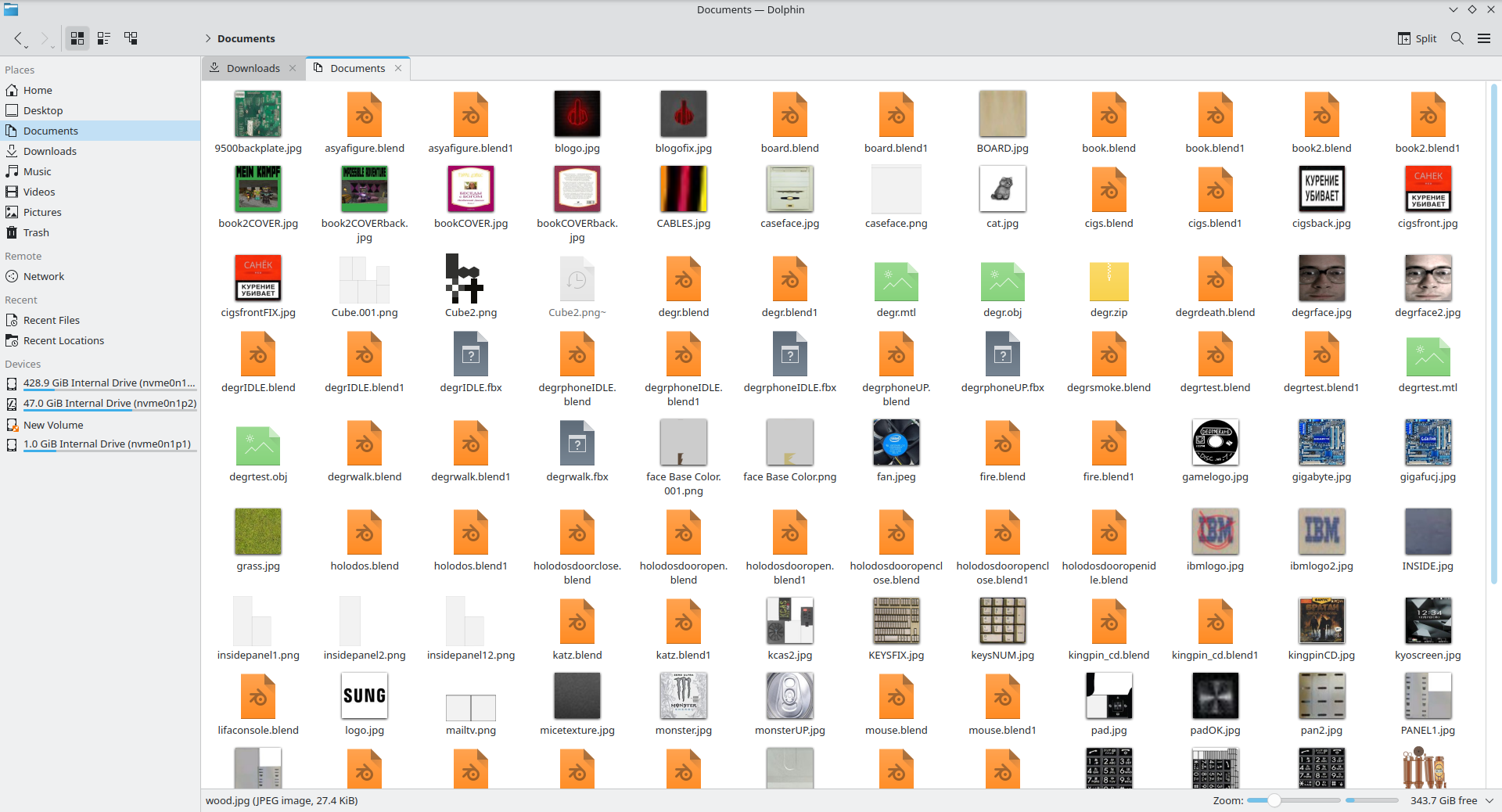Select the fire.blend file icon
Image resolution: width=1502 pixels, height=812 pixels.
click(1002, 443)
